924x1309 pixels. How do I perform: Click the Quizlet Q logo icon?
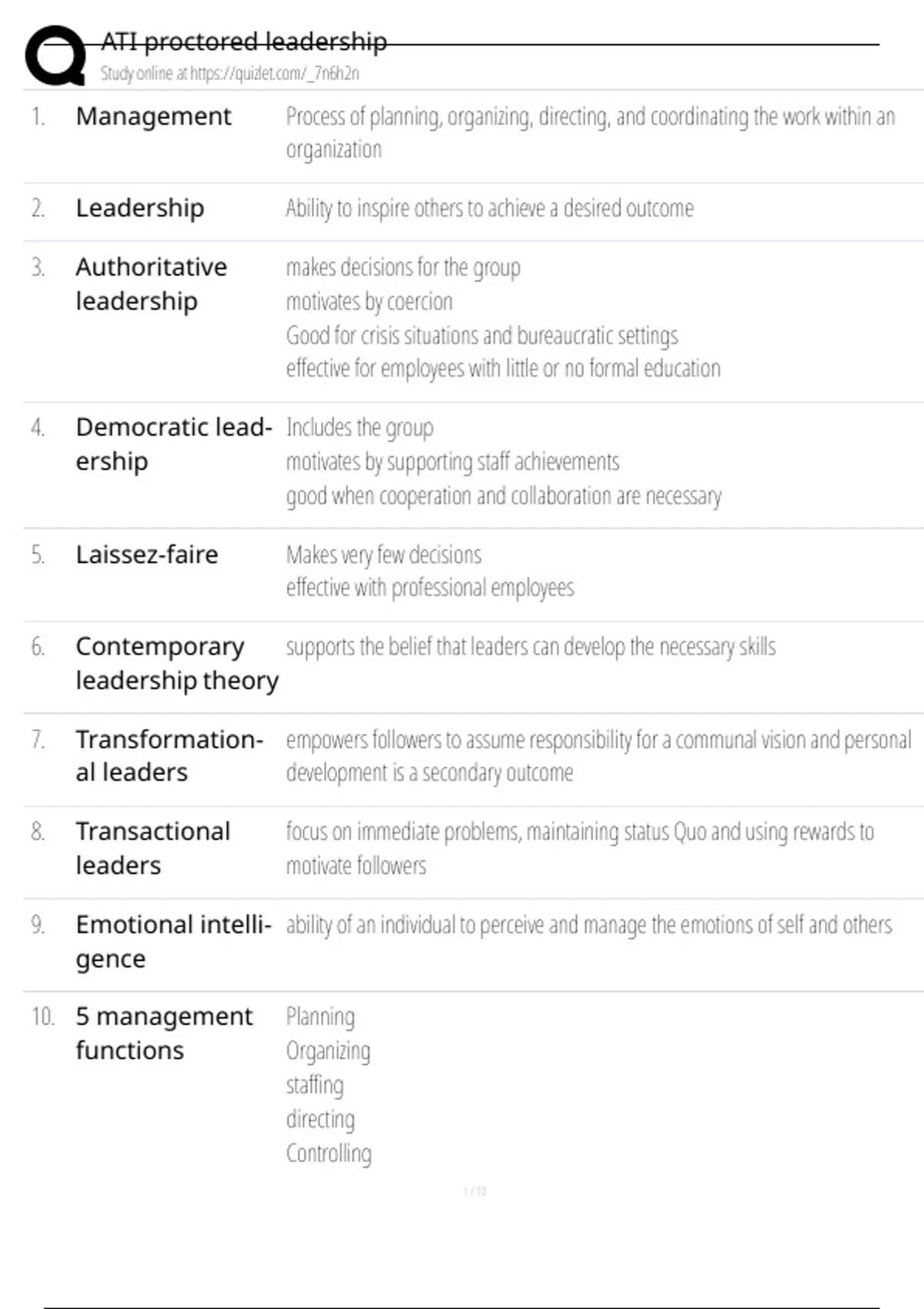55,55
